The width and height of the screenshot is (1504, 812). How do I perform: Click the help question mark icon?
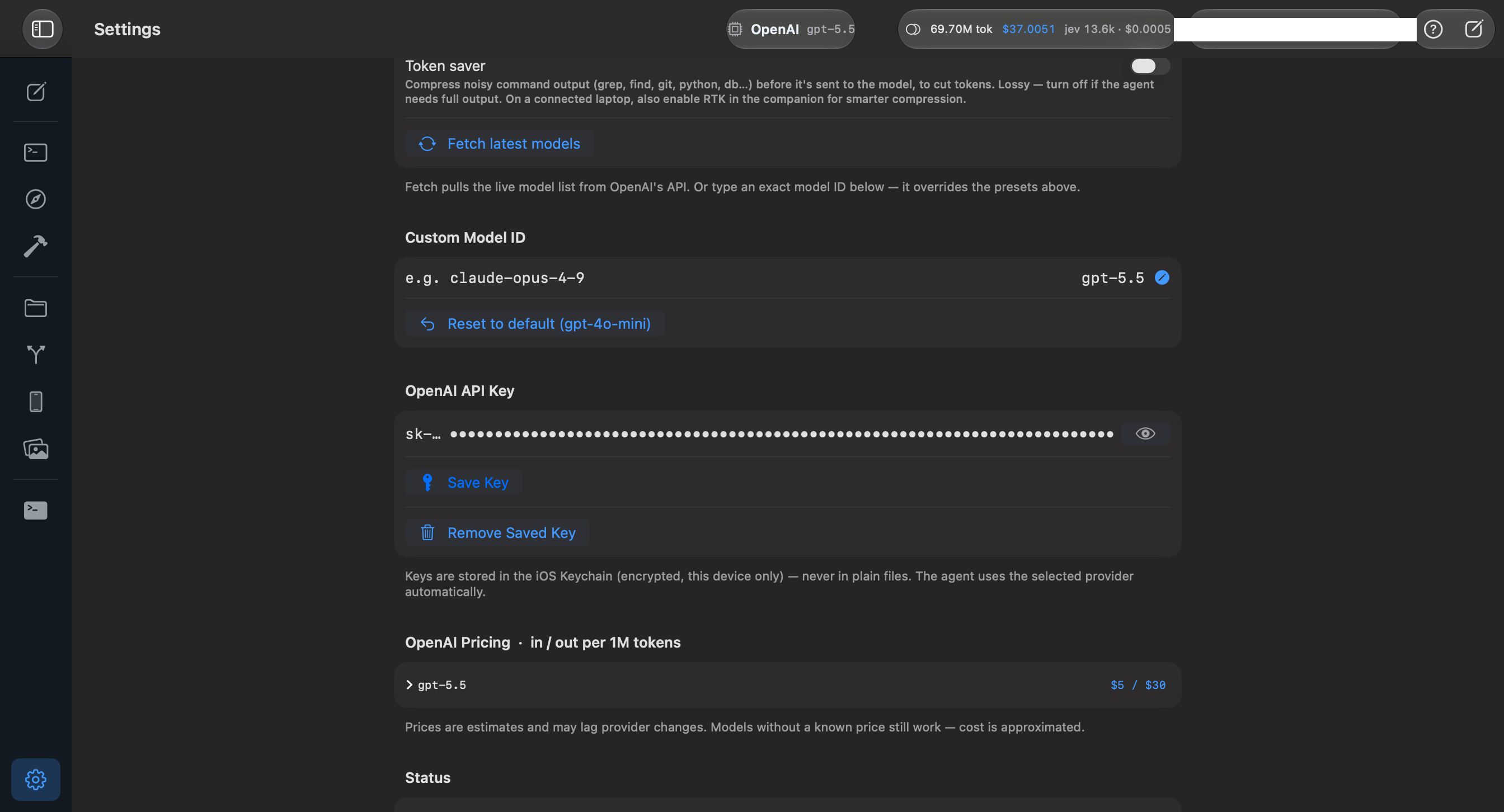[x=1433, y=29]
